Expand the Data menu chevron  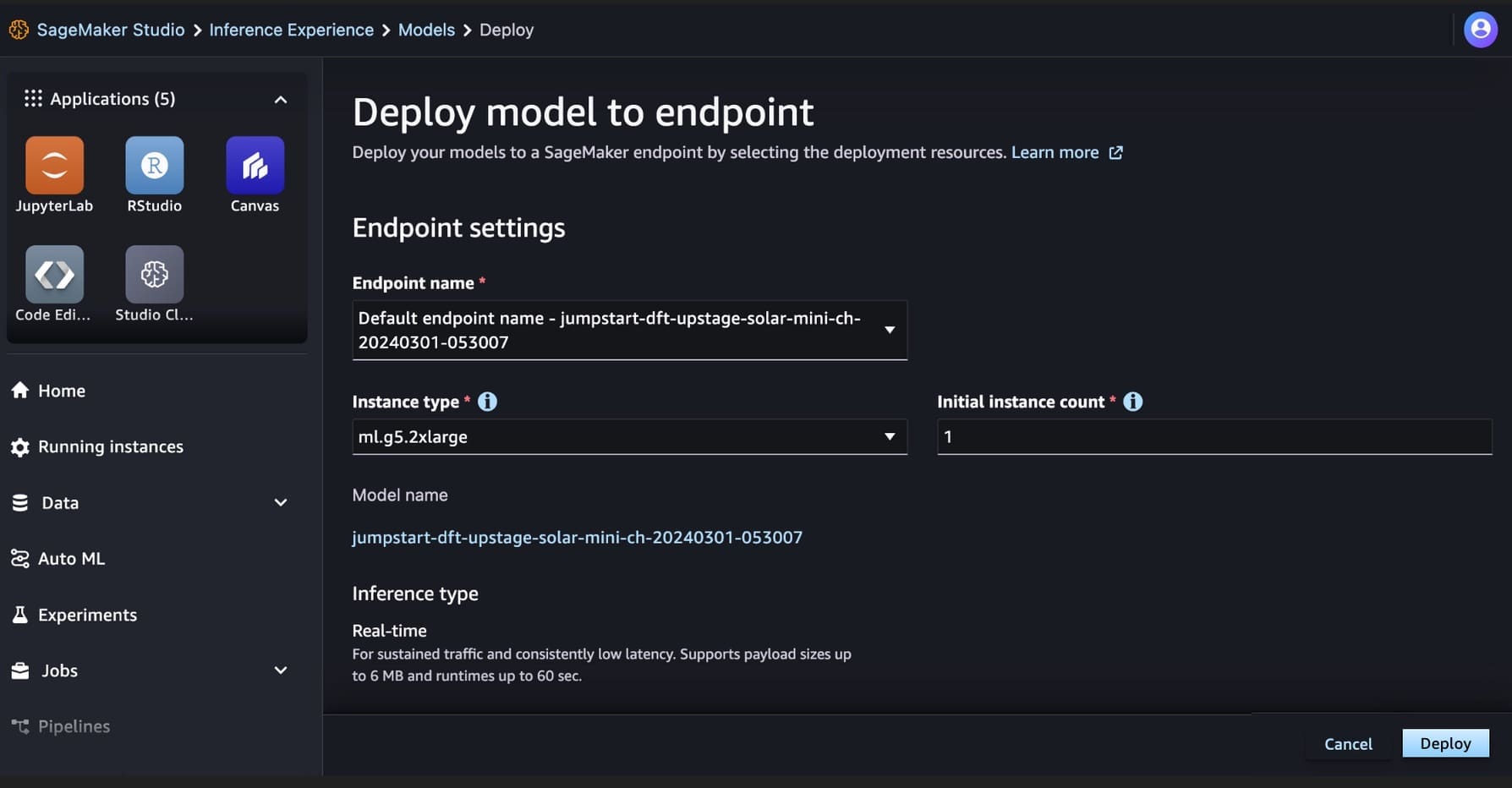[281, 503]
